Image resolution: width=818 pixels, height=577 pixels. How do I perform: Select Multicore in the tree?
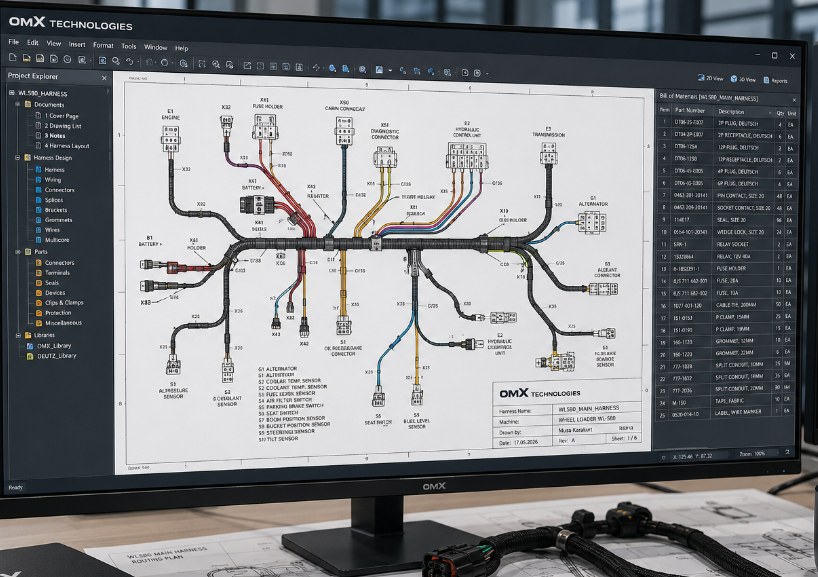(x=57, y=240)
